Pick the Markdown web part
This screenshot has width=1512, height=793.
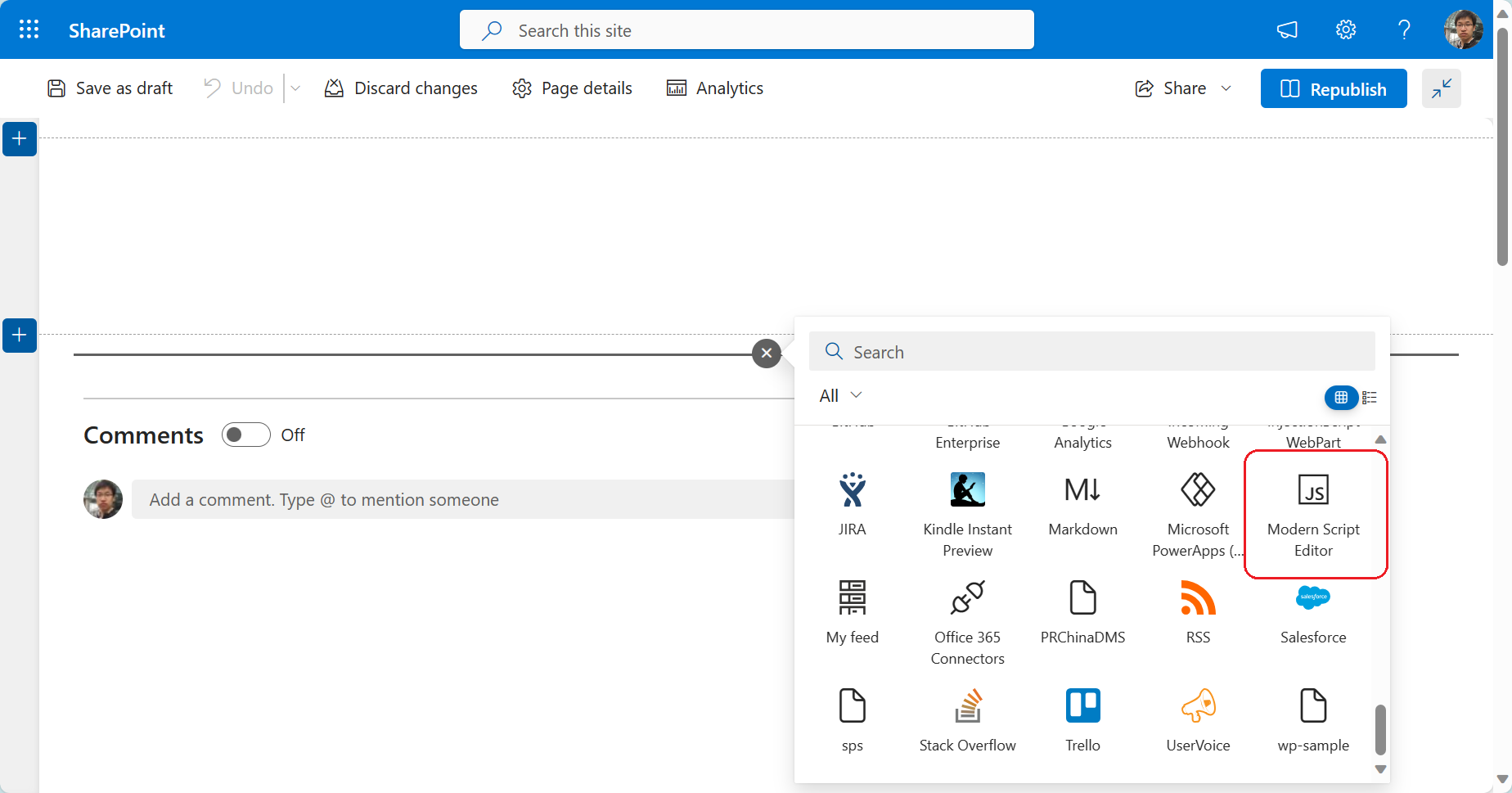1082,503
